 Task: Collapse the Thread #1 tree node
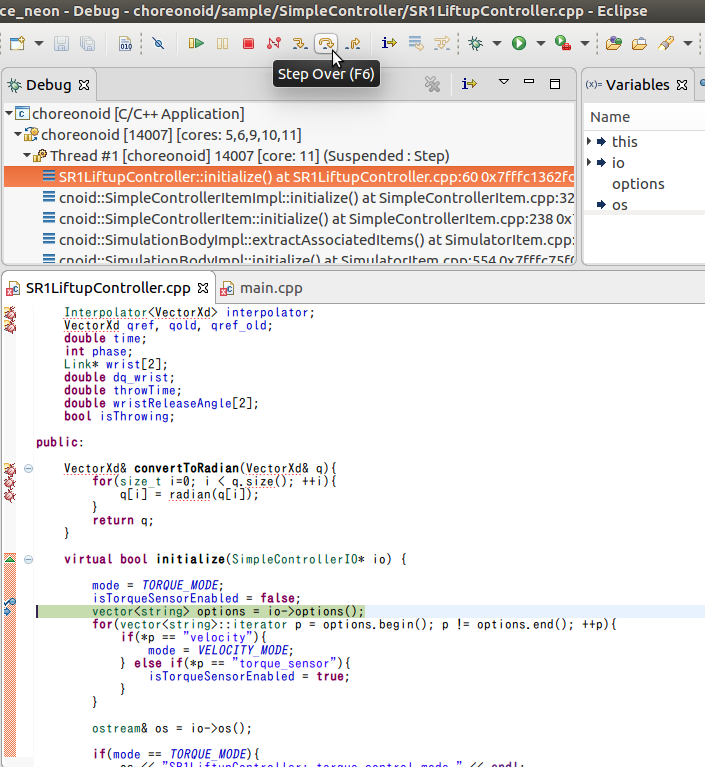28,156
